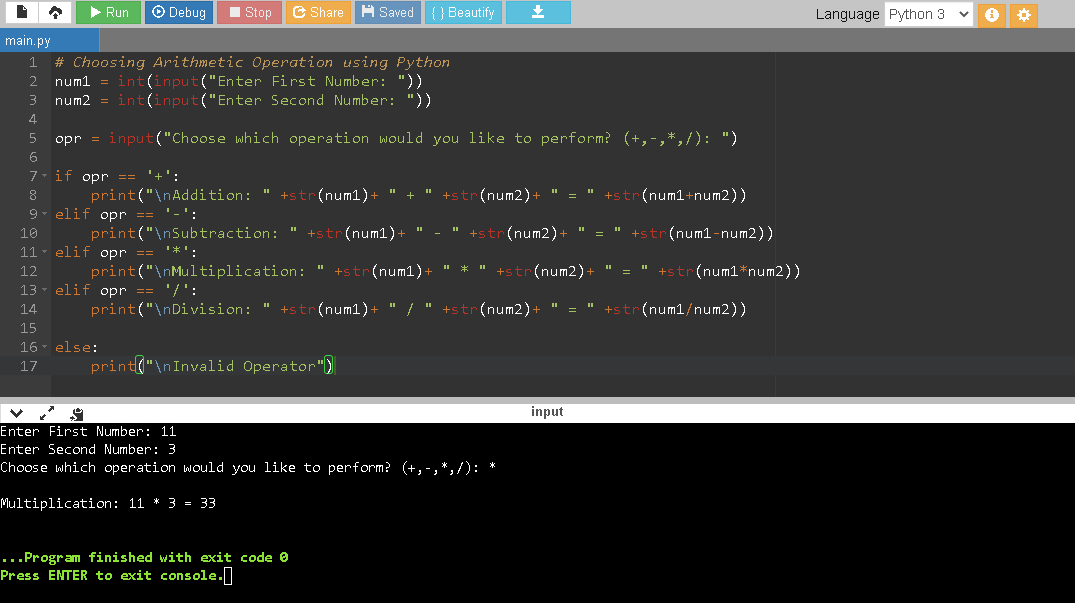Collapse the fold arrow on line 11

pyautogui.click(x=45, y=252)
